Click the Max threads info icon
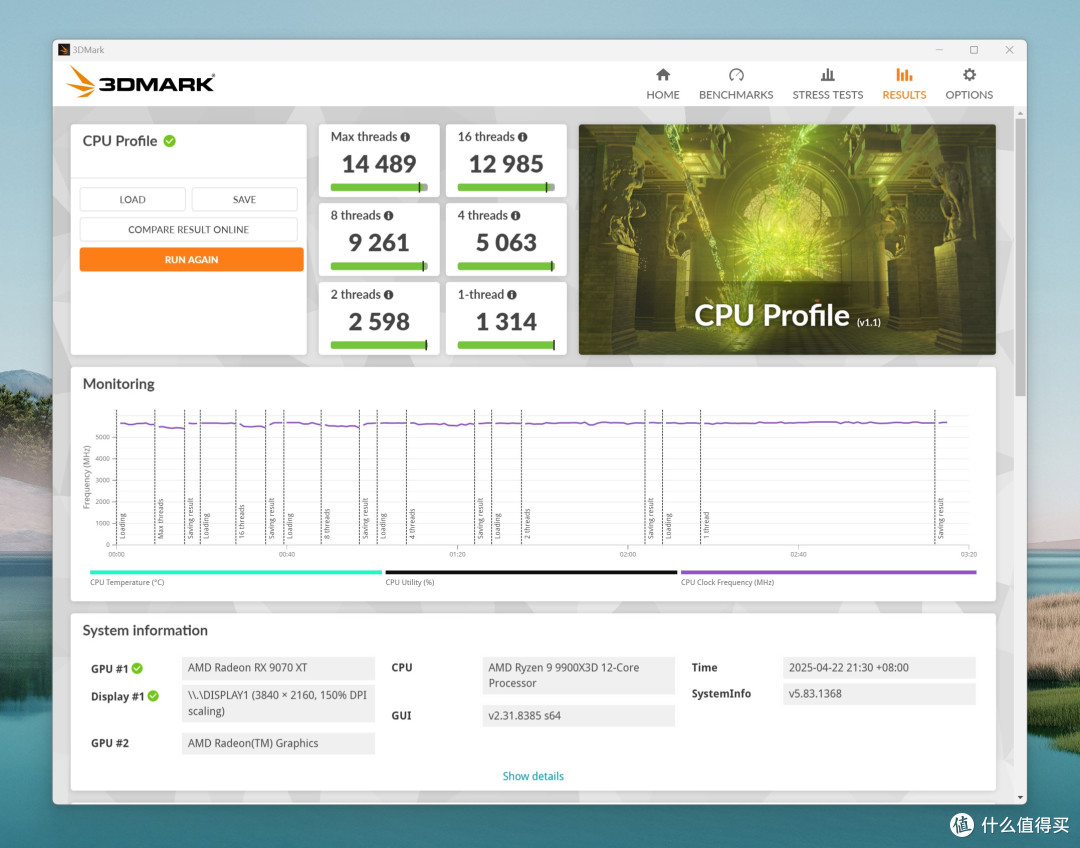 pyautogui.click(x=405, y=137)
